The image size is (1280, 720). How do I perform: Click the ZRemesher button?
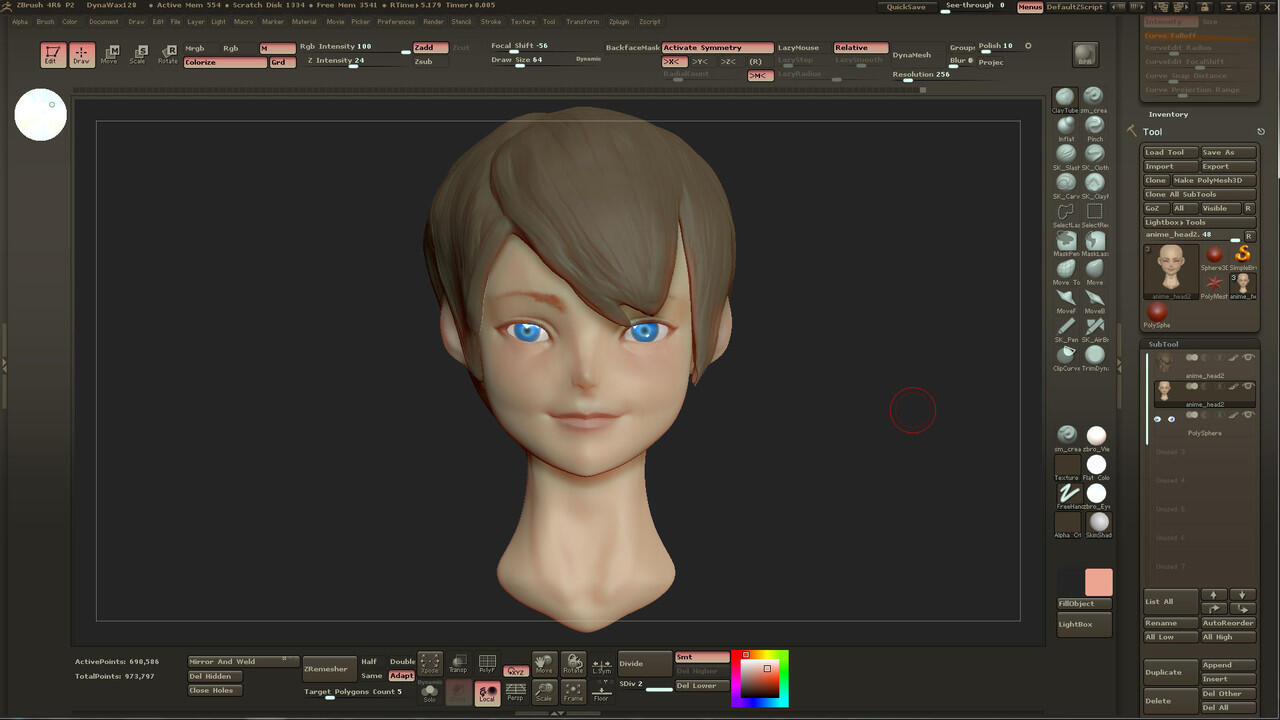click(329, 669)
